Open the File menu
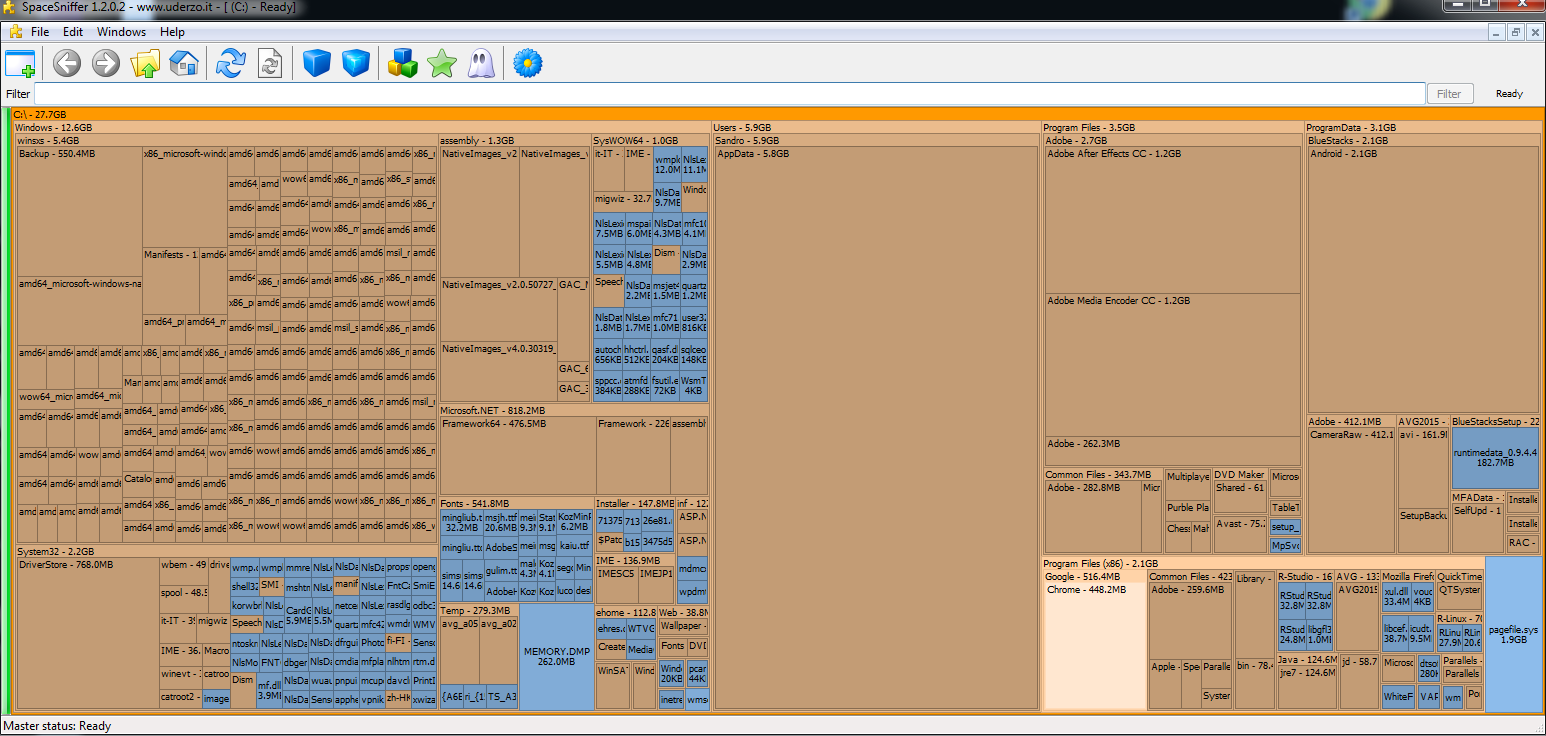 pos(40,32)
